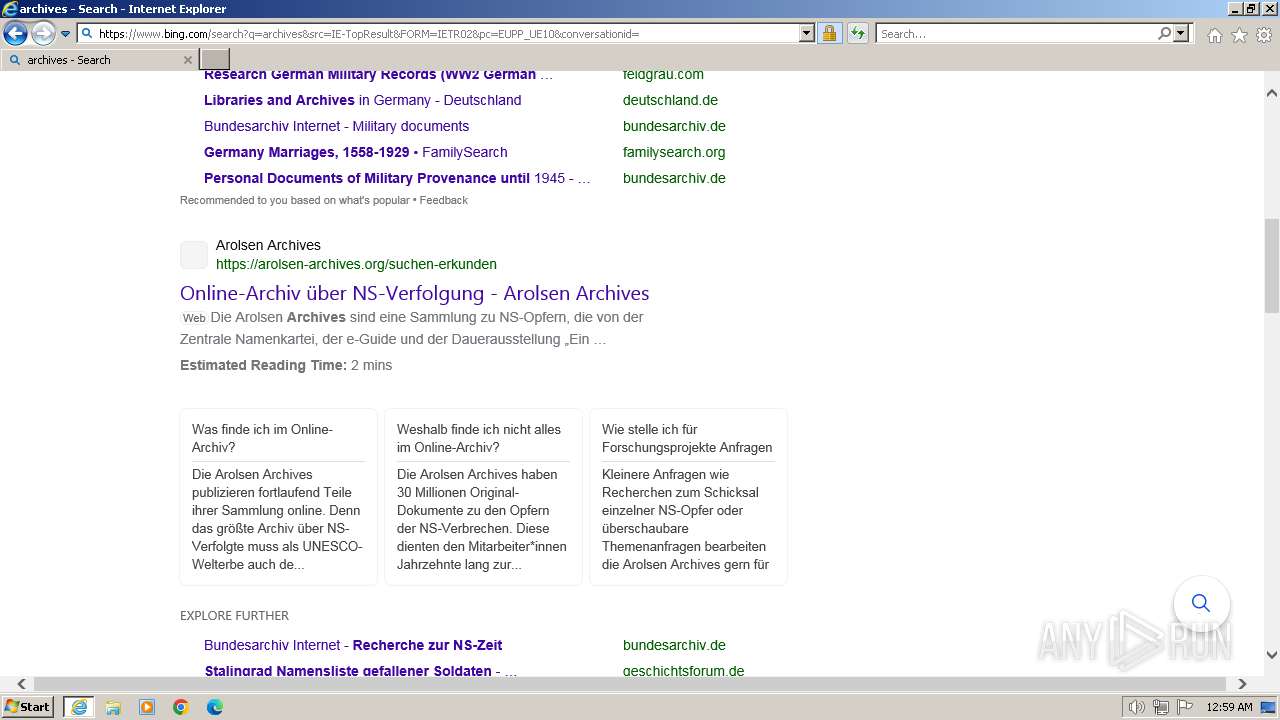
Task: Click the browser Back arrow button
Action: 15,33
